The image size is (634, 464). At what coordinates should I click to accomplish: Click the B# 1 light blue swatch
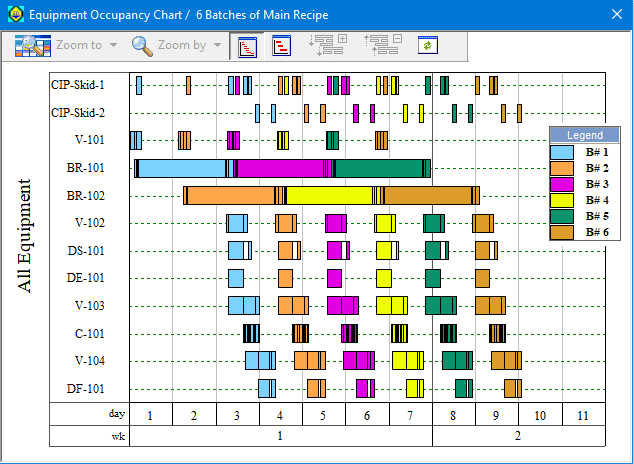[562, 152]
